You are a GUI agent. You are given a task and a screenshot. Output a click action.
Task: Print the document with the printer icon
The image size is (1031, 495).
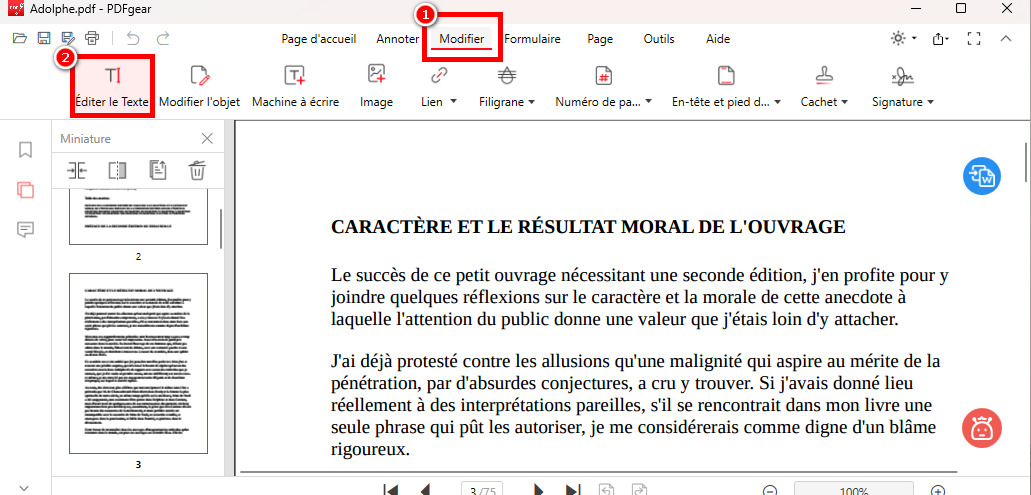pyautogui.click(x=92, y=39)
